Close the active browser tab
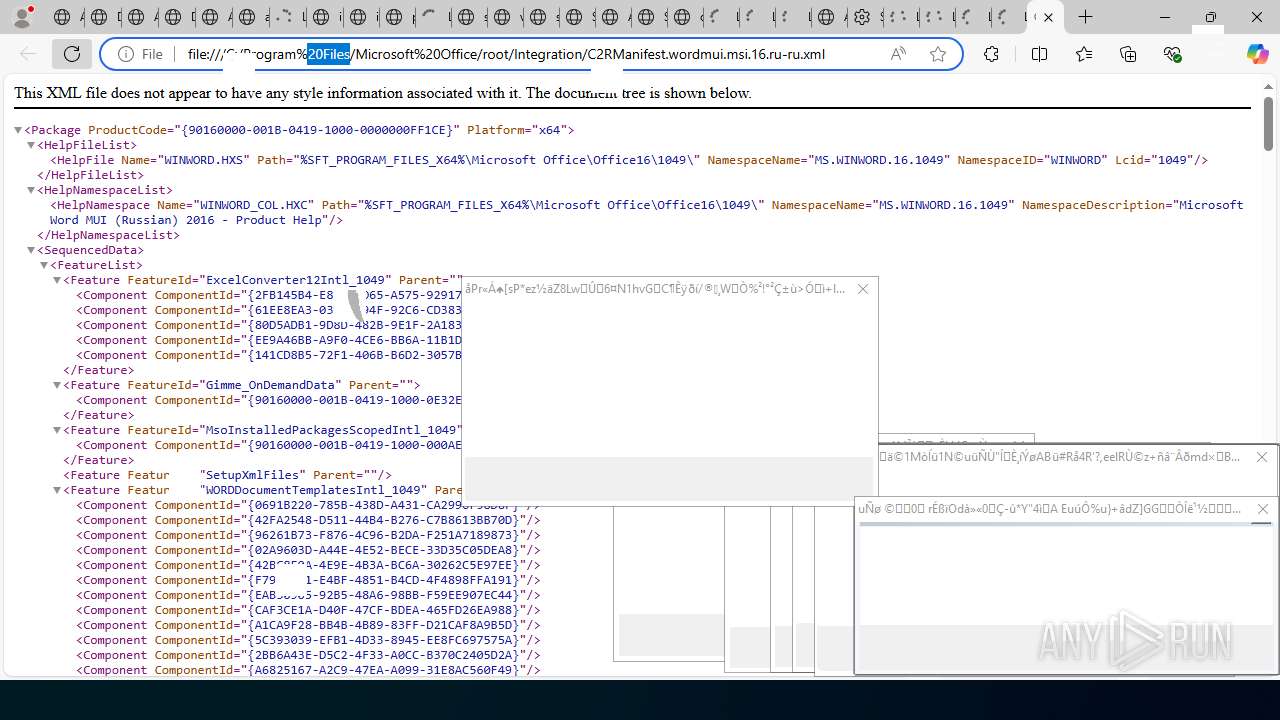 point(1048,17)
